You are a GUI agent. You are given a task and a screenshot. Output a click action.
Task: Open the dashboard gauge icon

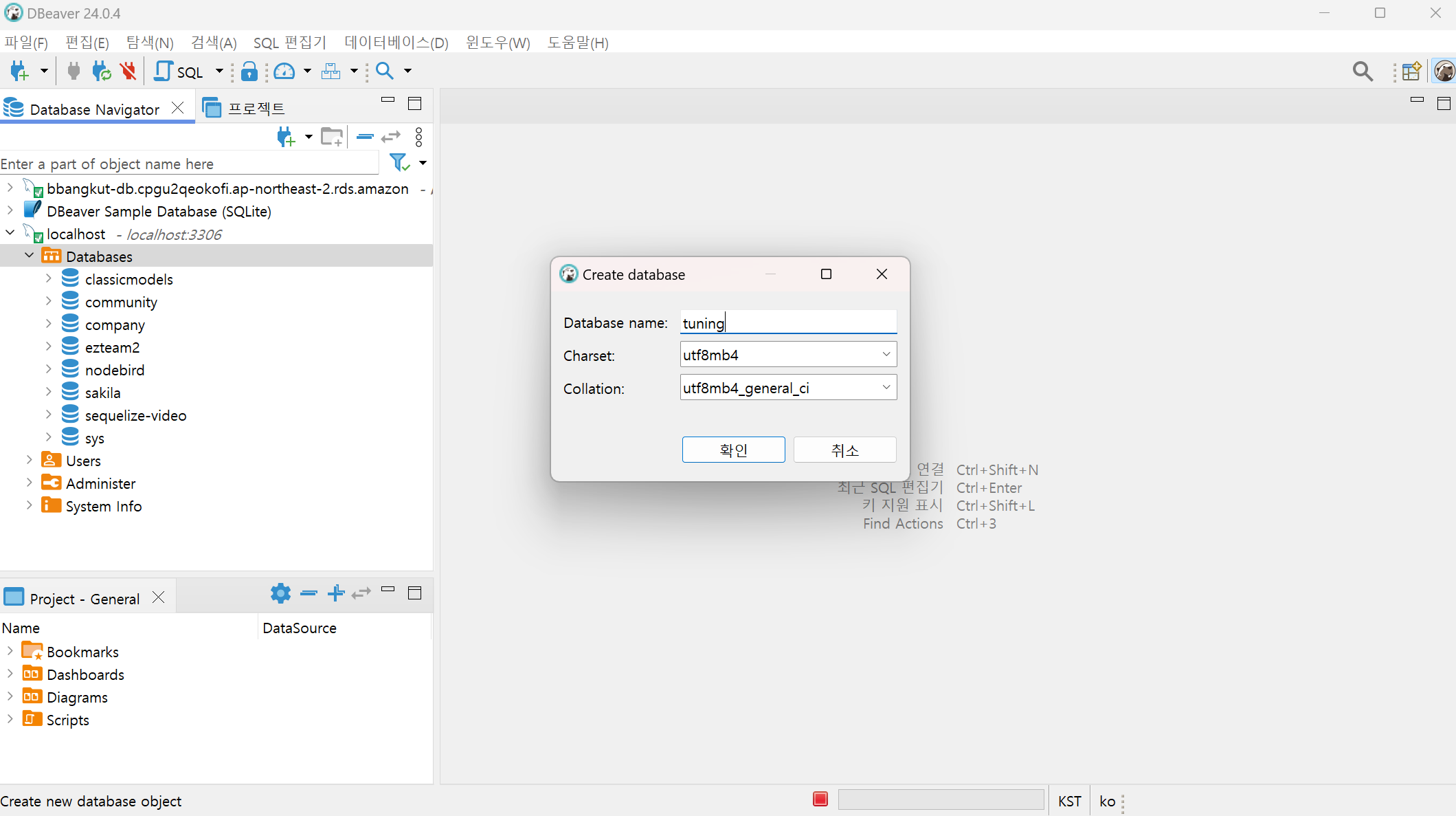tap(284, 71)
